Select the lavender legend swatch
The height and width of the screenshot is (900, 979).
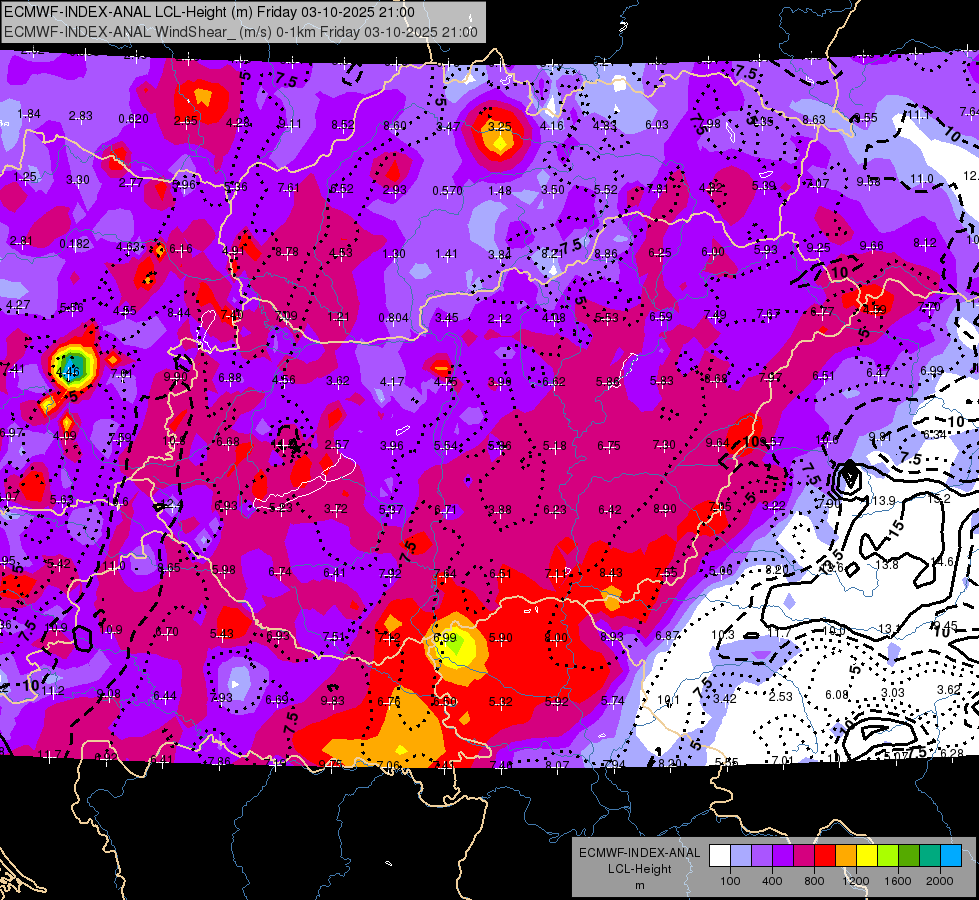[x=762, y=856]
